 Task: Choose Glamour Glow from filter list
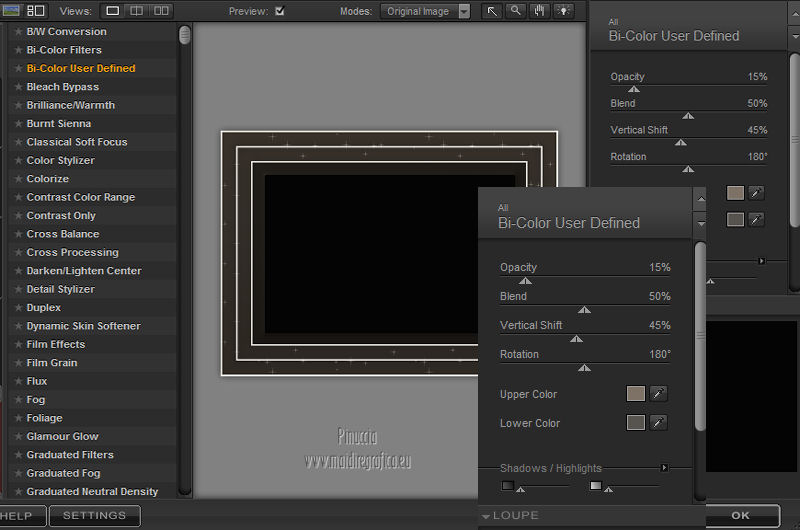coord(62,436)
